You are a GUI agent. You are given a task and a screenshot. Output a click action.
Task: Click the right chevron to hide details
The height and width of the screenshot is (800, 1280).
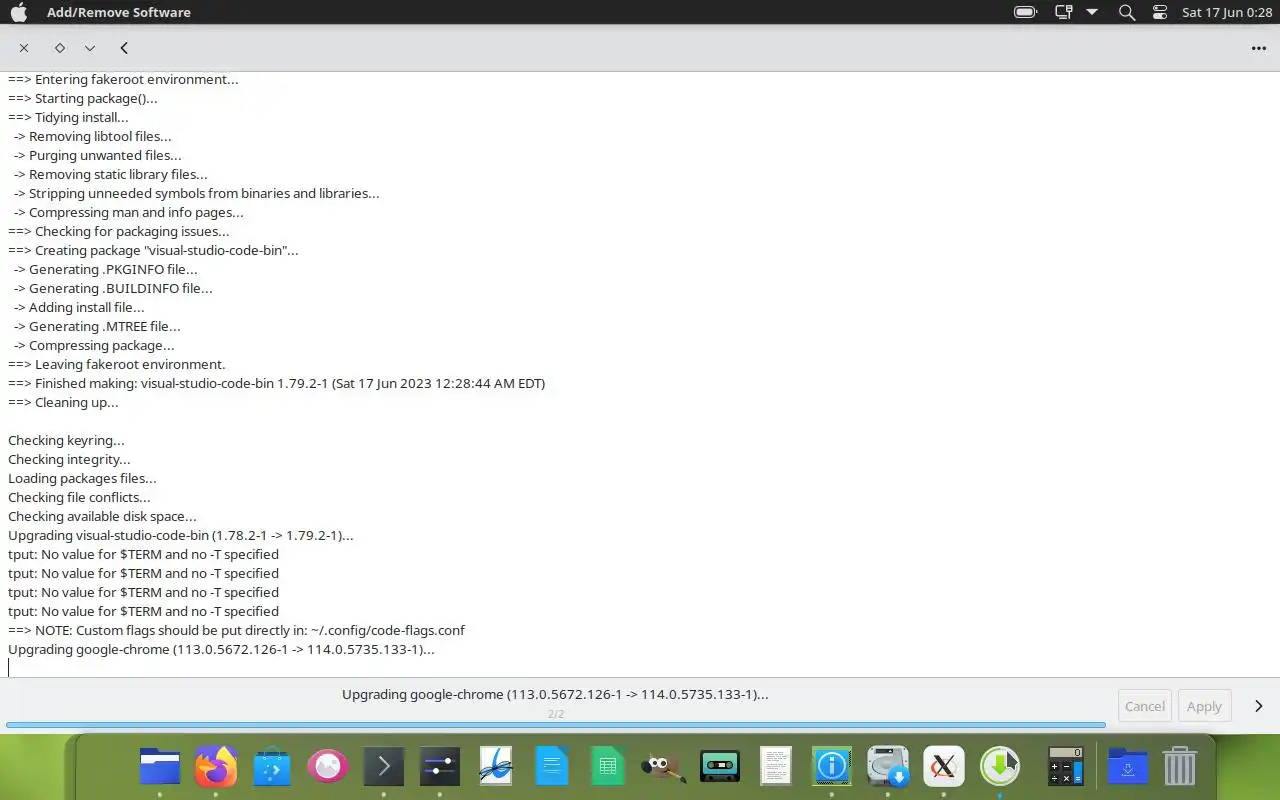(1259, 706)
